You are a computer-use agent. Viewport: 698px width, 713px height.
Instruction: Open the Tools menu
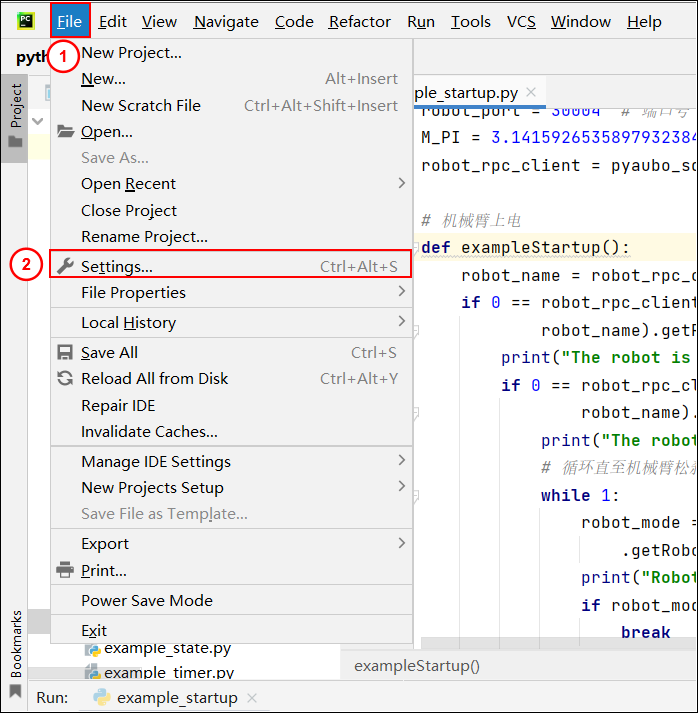click(x=471, y=21)
